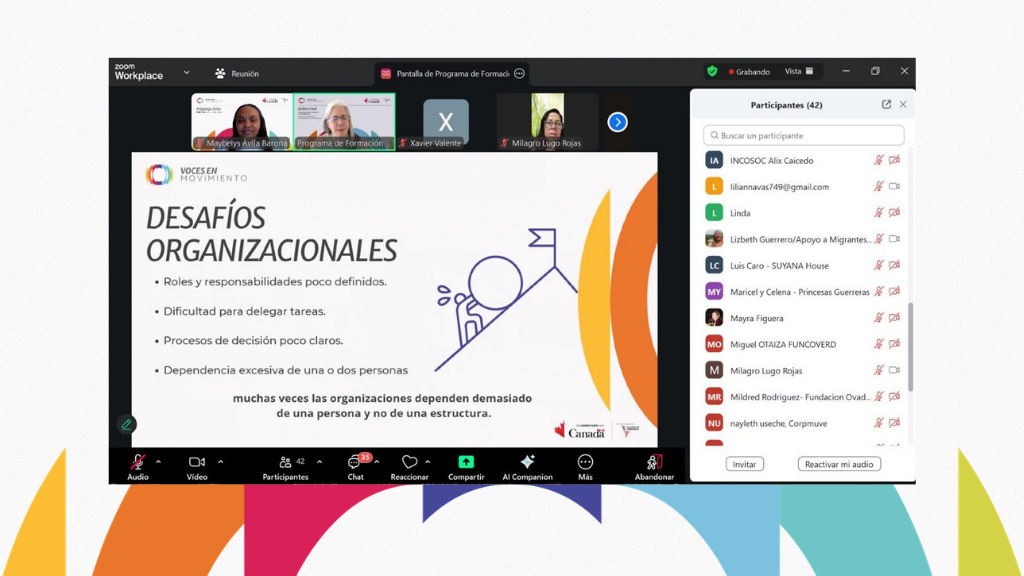Click the Buscar un participante search field

click(804, 135)
